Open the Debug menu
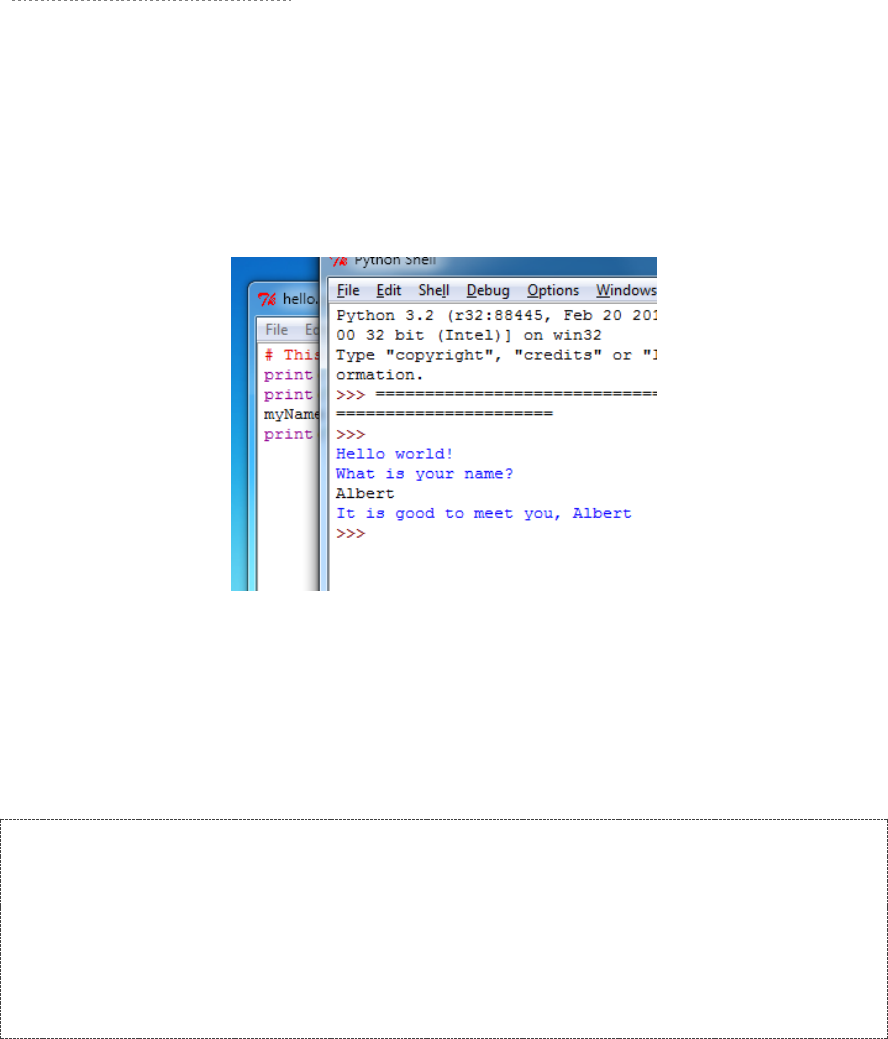This screenshot has height=1039, width=888. pos(488,290)
